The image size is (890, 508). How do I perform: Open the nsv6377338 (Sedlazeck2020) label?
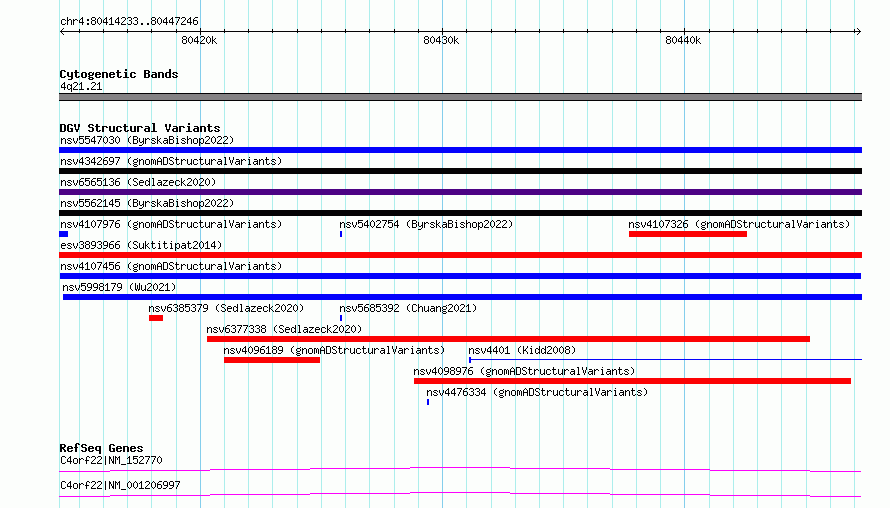point(284,329)
